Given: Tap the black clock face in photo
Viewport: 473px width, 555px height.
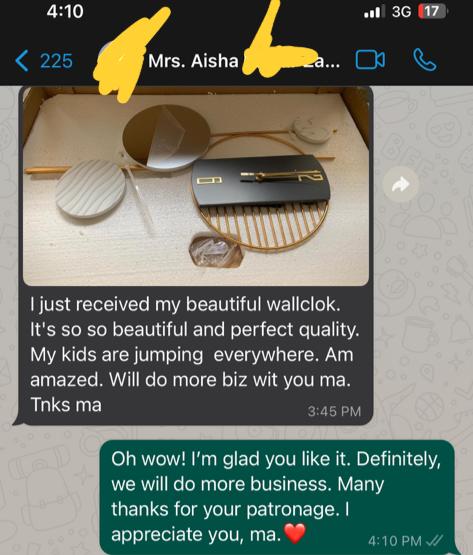Looking at the screenshot, I should click(x=261, y=180).
